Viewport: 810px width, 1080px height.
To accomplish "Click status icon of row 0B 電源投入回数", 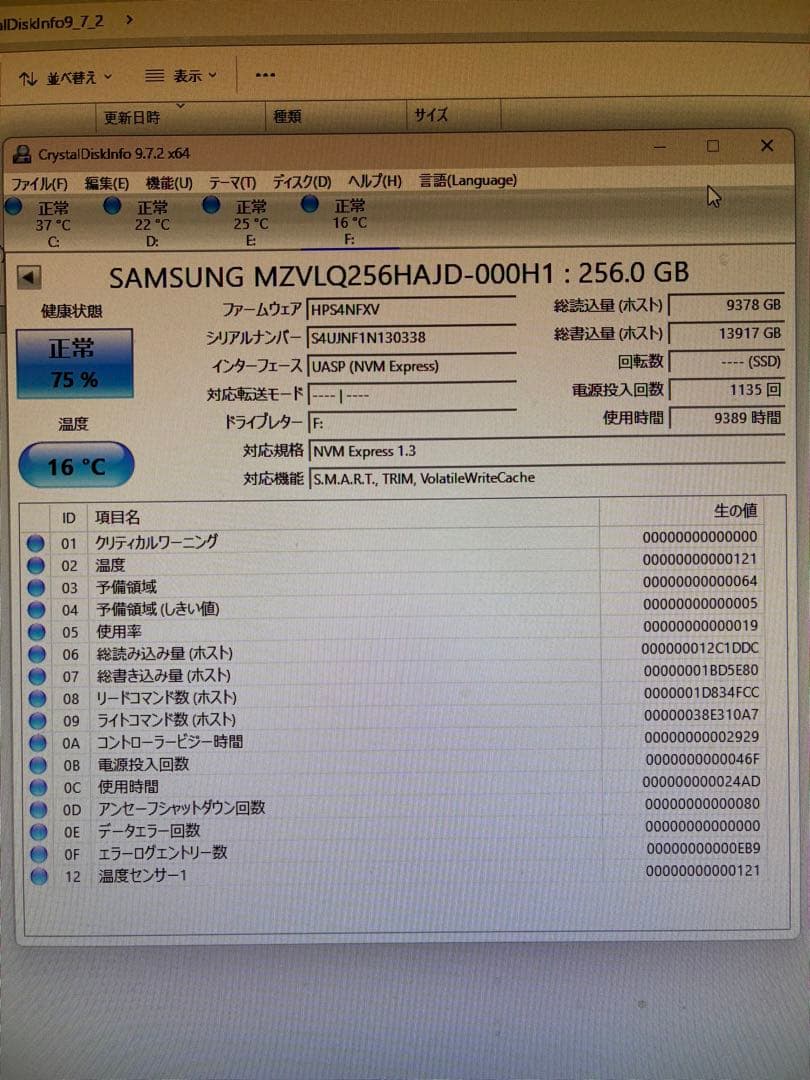I will 39,765.
